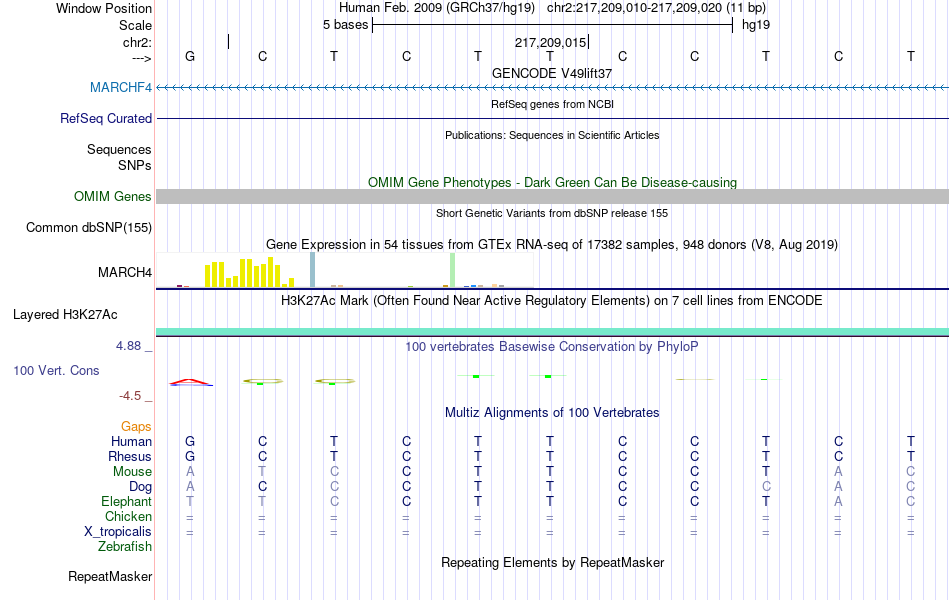950x600 pixels.
Task: Click the hg19 scale label
Action: click(x=756, y=25)
